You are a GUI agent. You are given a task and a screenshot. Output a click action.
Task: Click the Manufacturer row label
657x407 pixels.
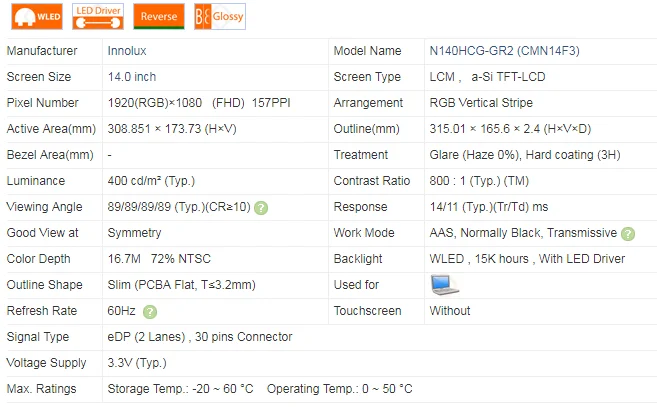point(42,51)
